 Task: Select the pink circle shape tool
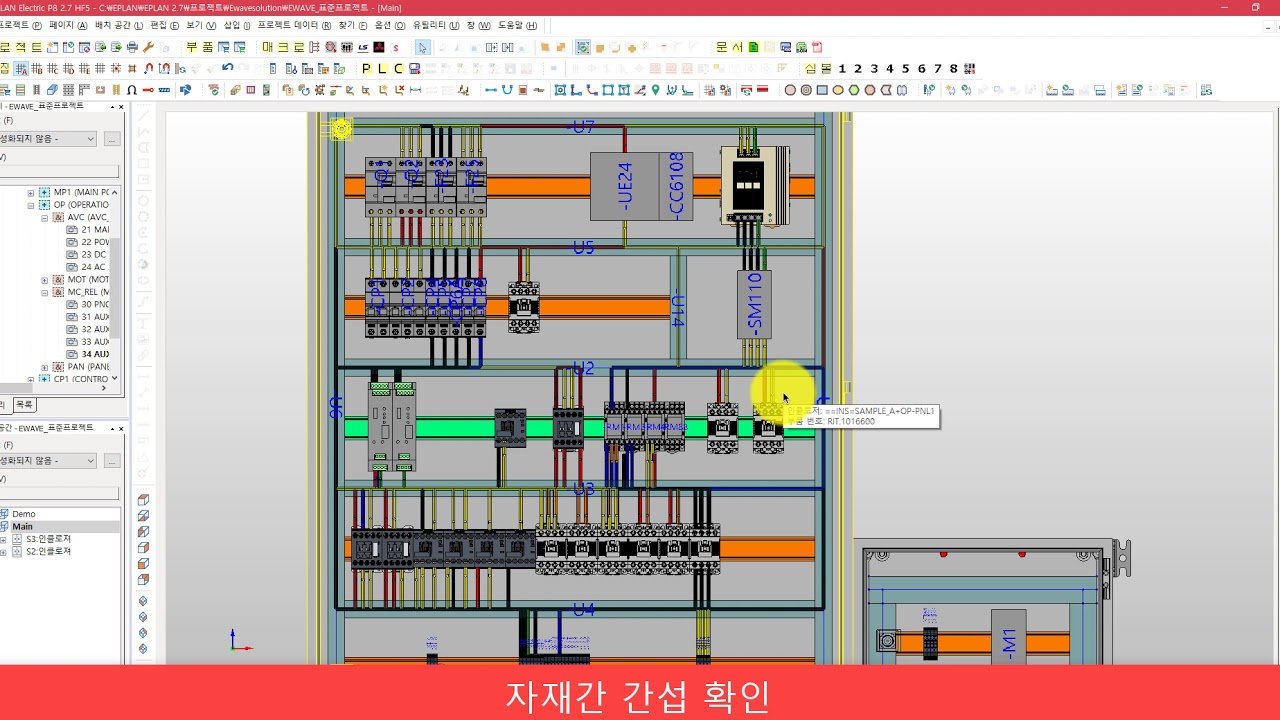790,90
